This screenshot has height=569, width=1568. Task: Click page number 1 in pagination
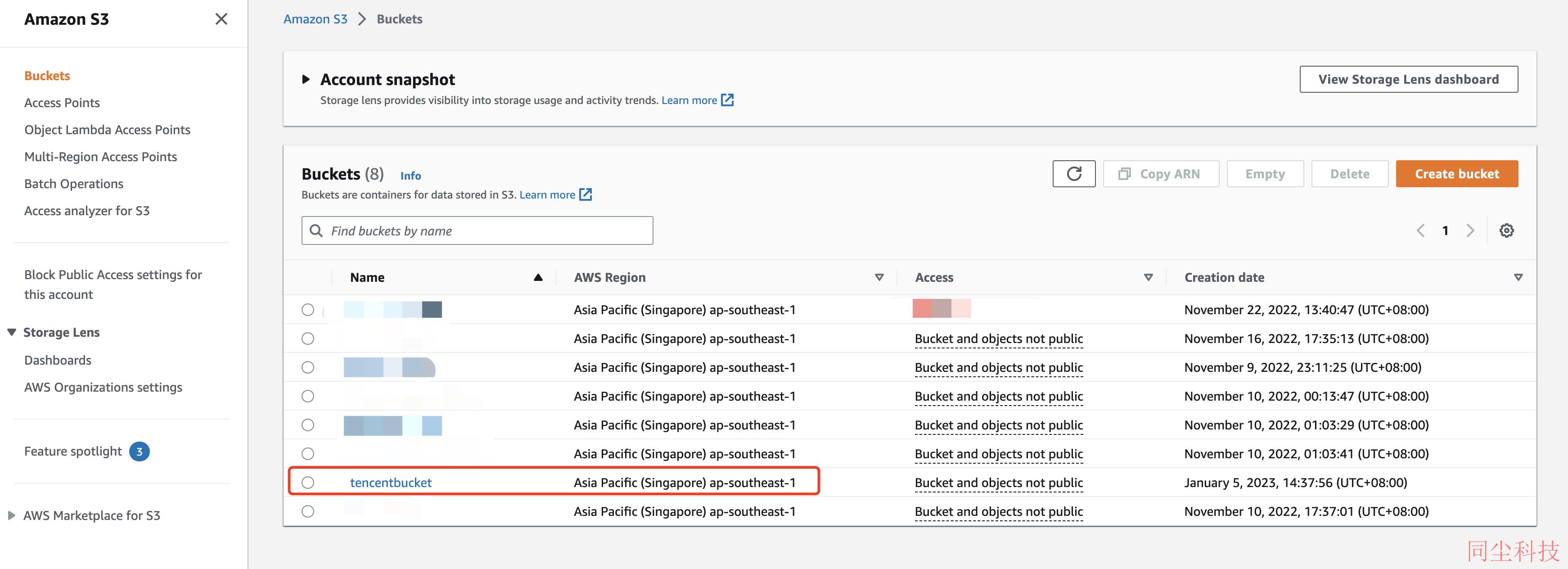pyautogui.click(x=1445, y=230)
